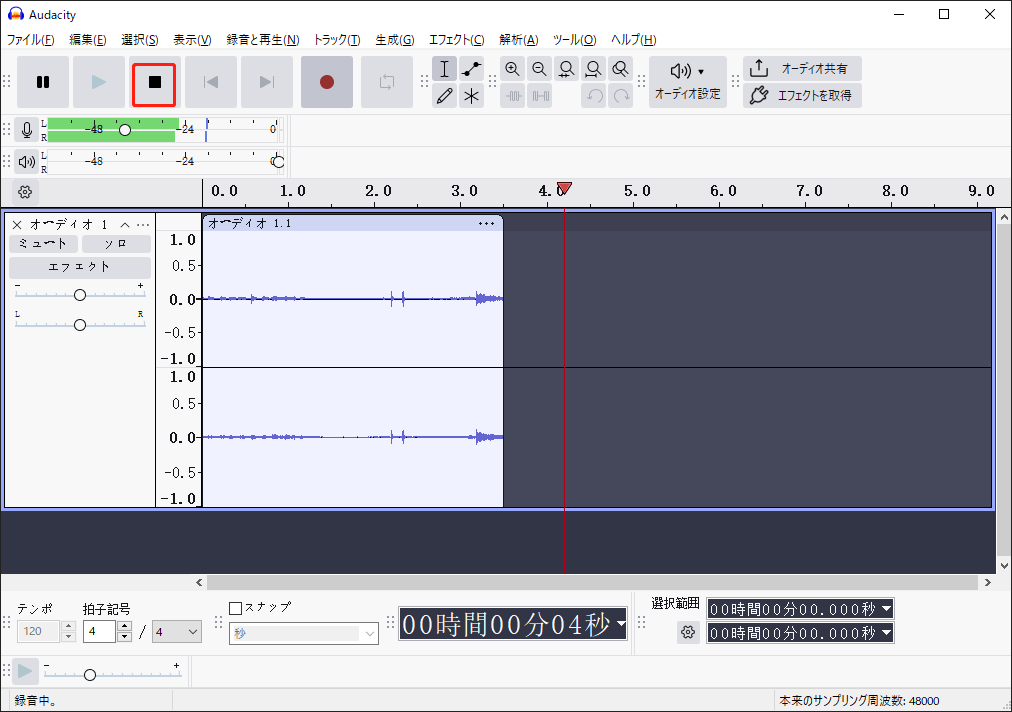
Task: Click the オーディオ共有 button
Action: [803, 69]
